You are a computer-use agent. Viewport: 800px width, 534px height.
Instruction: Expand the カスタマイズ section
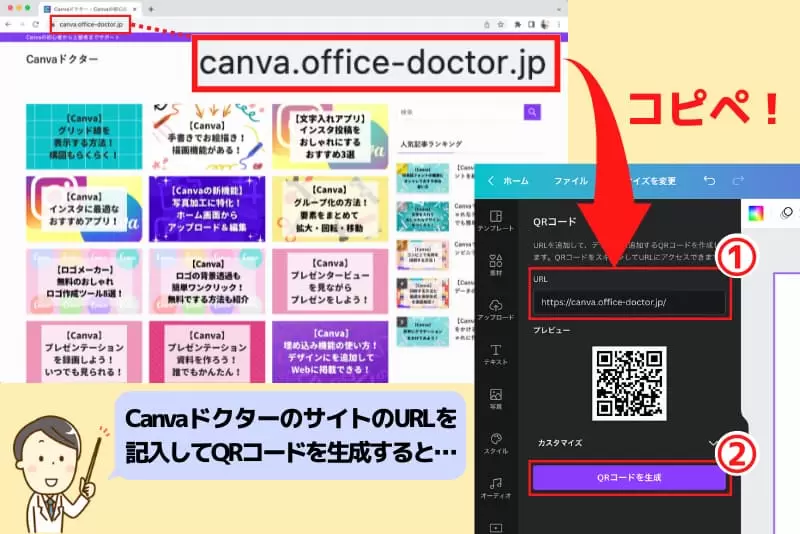(628, 443)
